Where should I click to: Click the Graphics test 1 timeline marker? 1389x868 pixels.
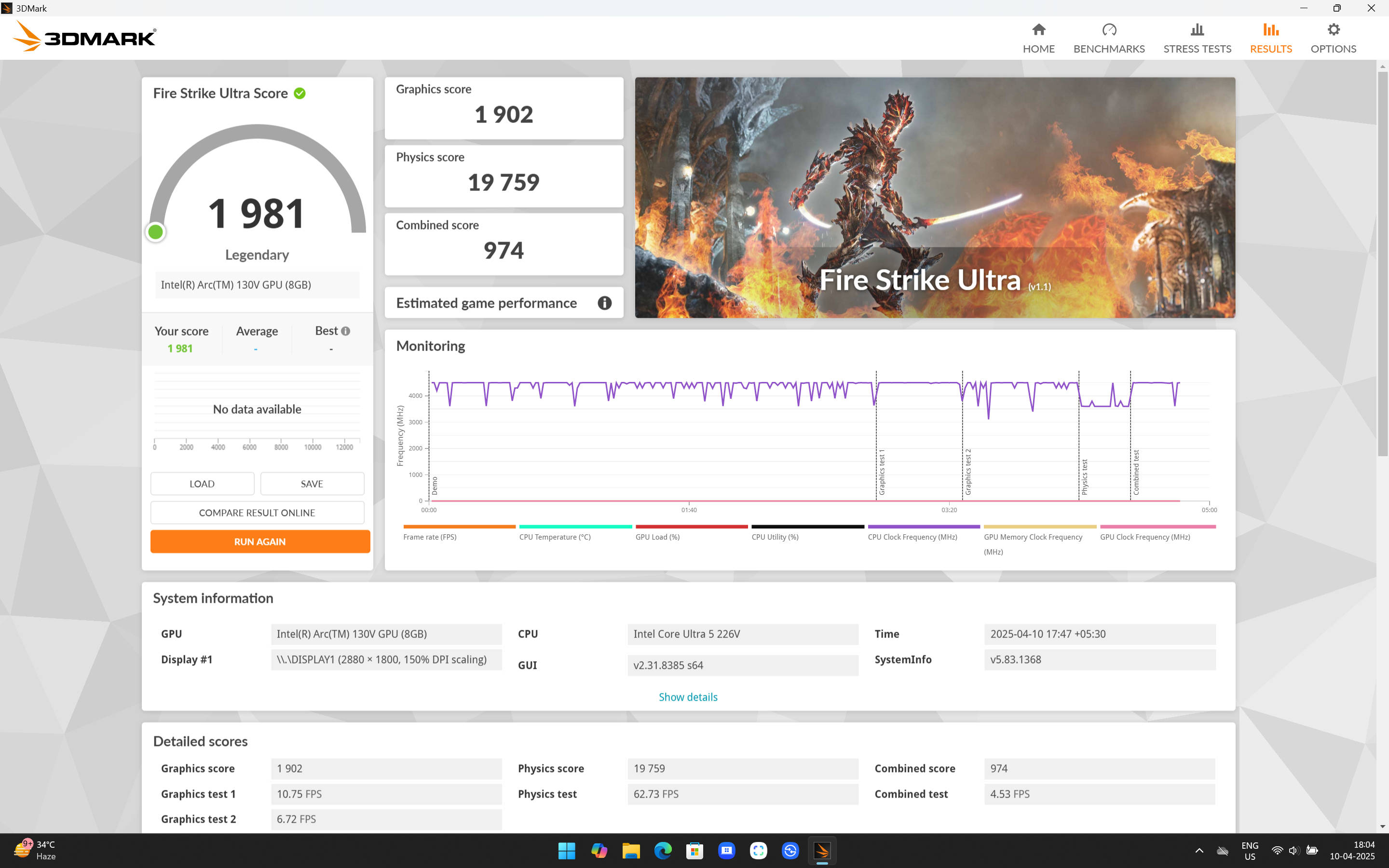[x=882, y=472]
